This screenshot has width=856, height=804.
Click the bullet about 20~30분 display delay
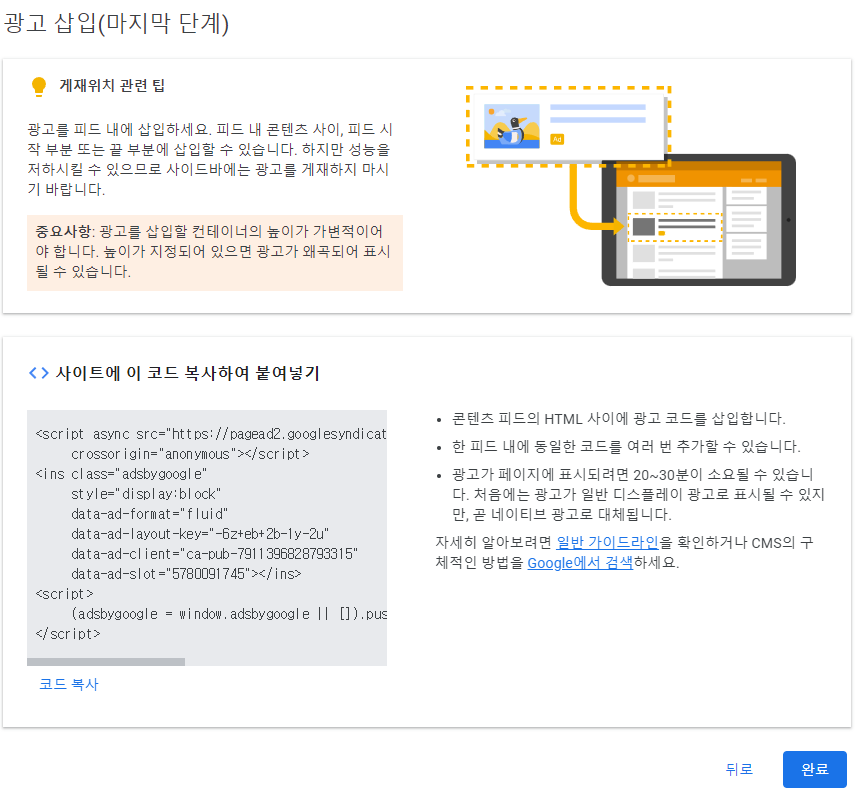click(638, 494)
